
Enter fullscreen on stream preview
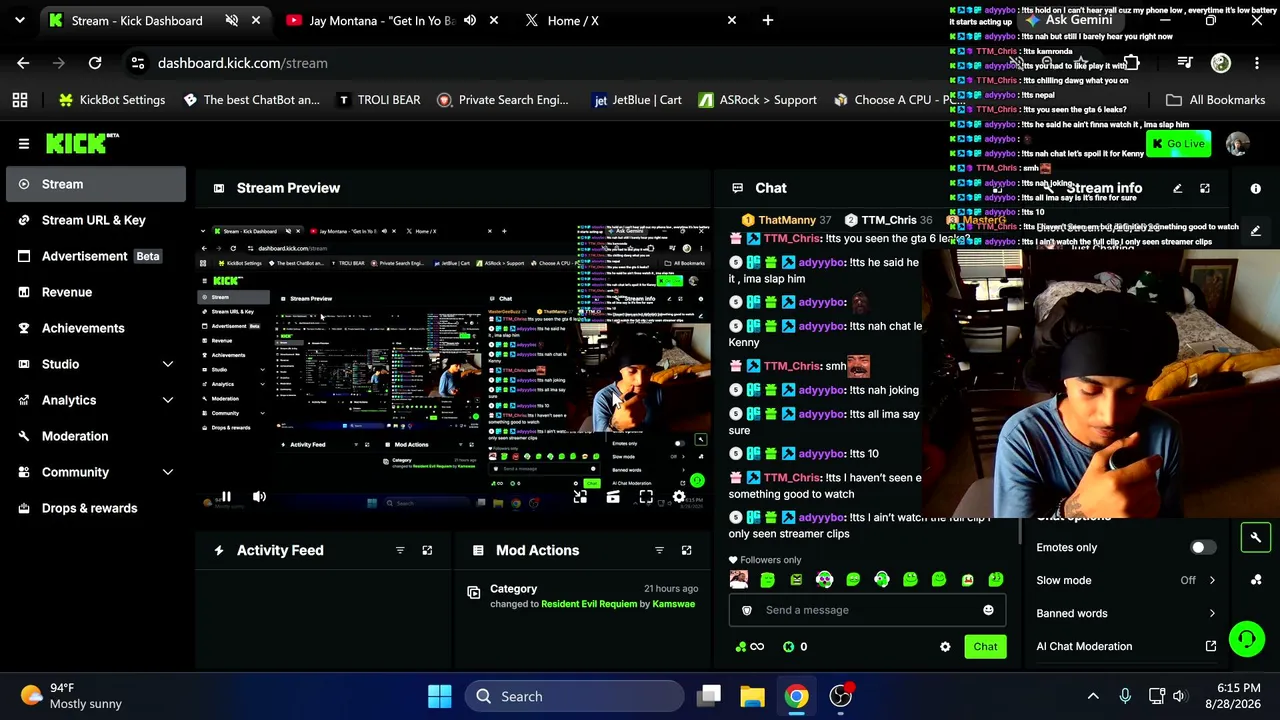[x=646, y=497]
